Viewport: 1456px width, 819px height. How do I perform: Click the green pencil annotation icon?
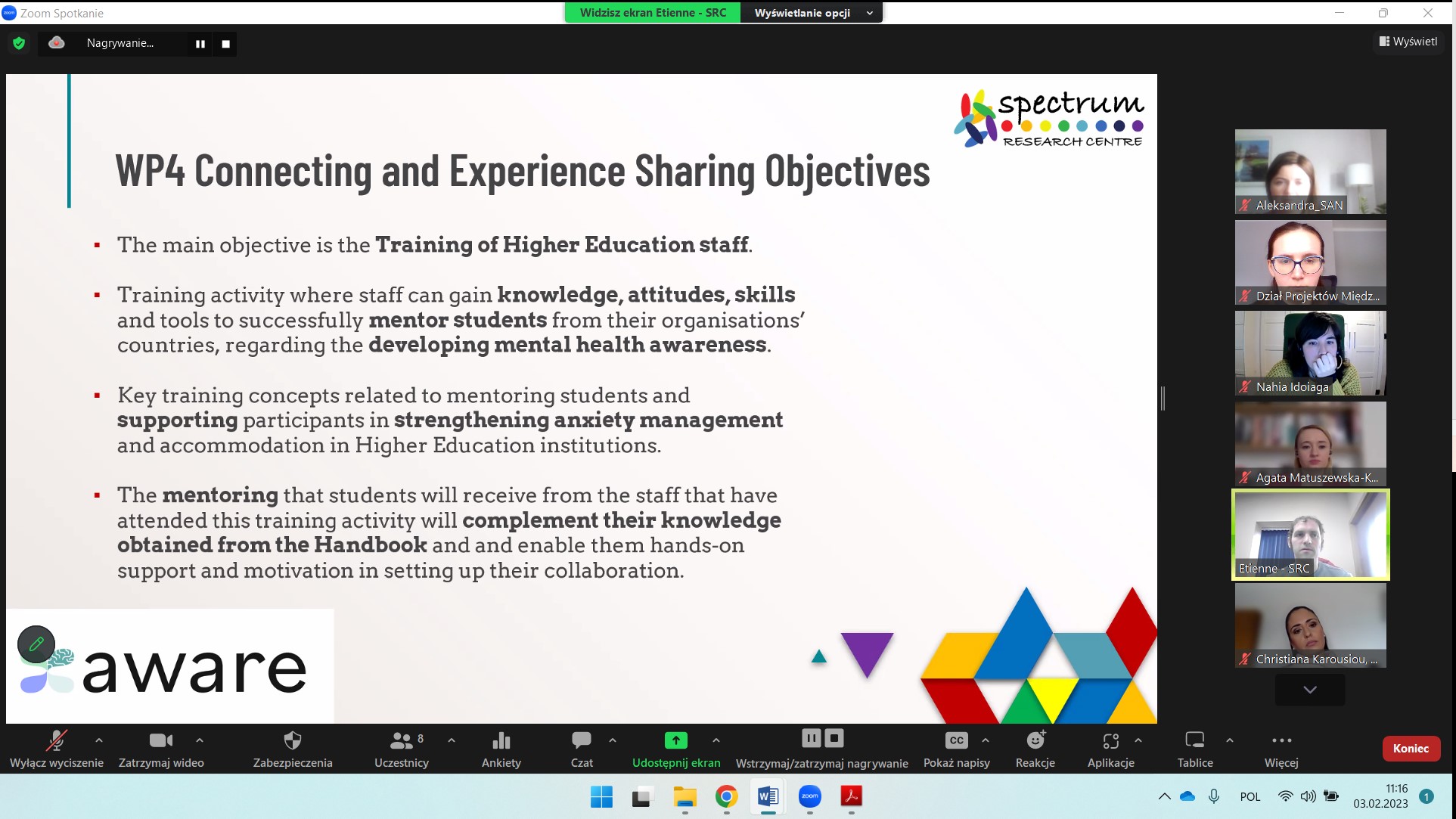(36, 644)
